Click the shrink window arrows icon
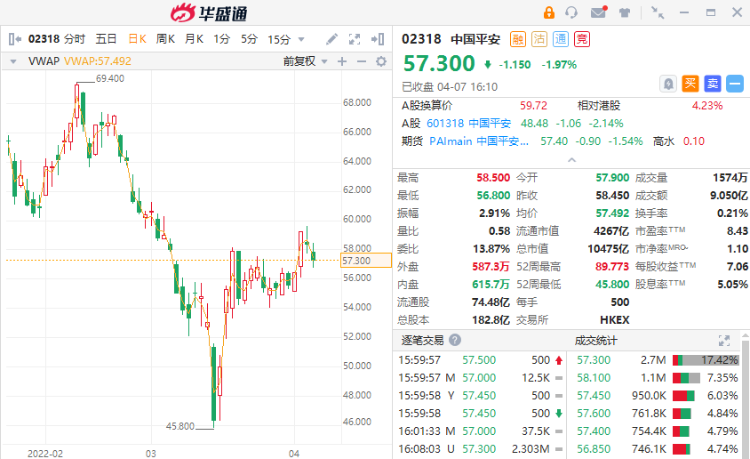 [x=657, y=12]
